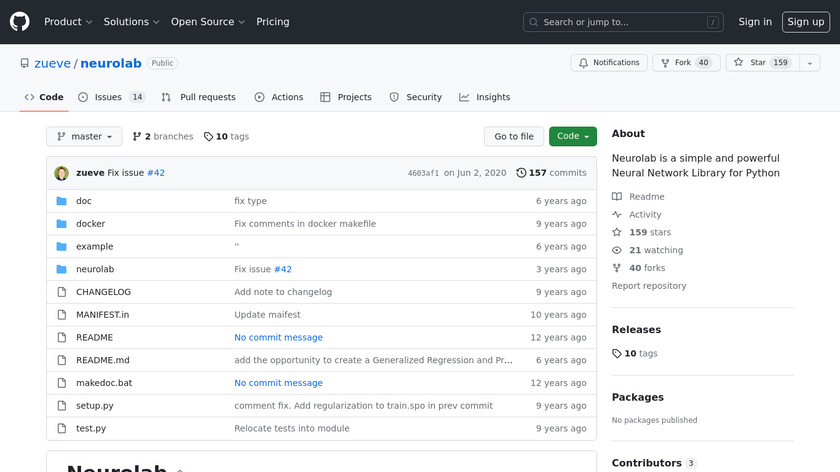Viewport: 840px width, 472px height.
Task: Click the makedoc.bat file icon
Action: click(x=62, y=383)
